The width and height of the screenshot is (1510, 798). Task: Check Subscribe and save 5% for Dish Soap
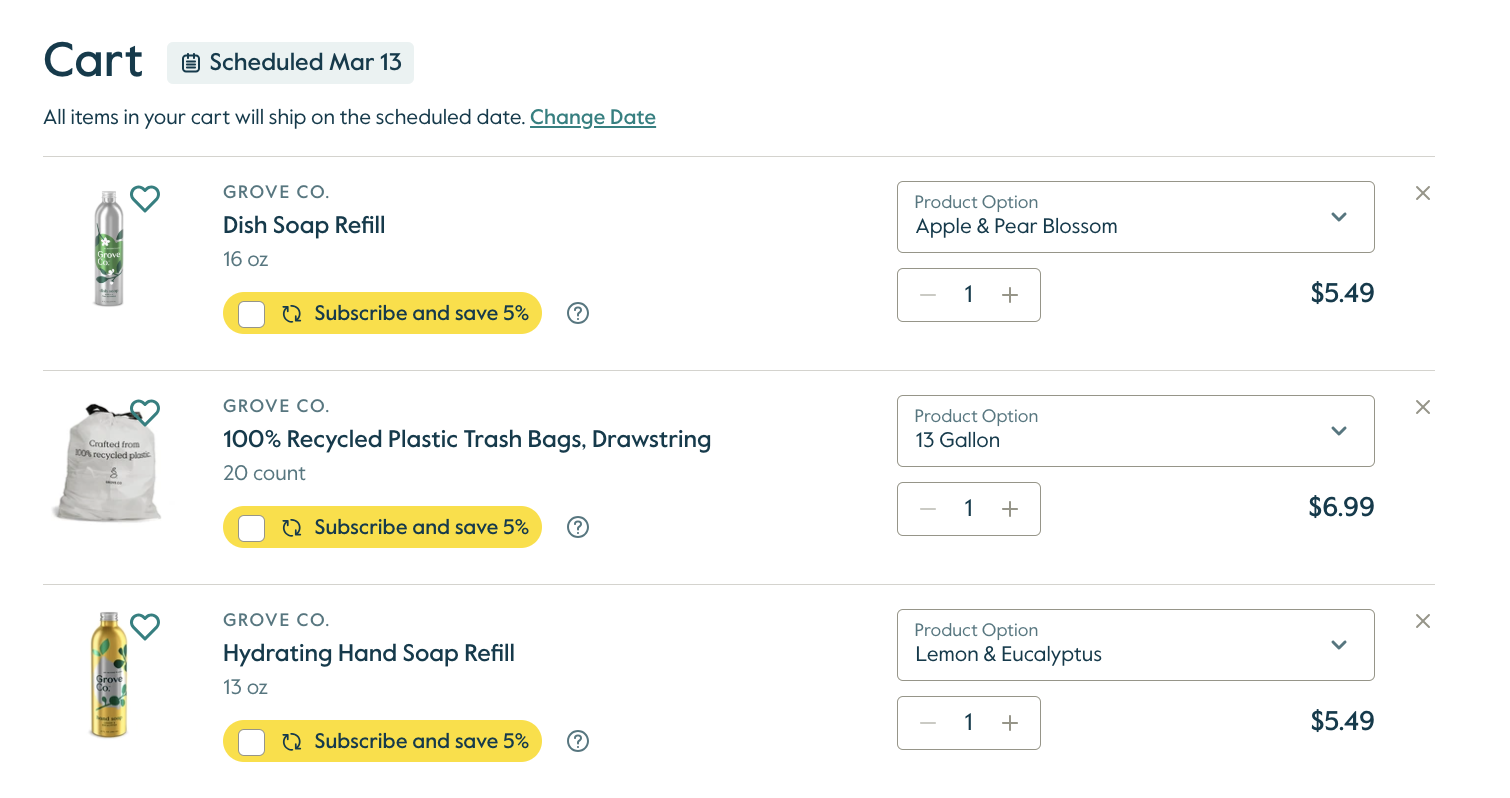click(252, 314)
